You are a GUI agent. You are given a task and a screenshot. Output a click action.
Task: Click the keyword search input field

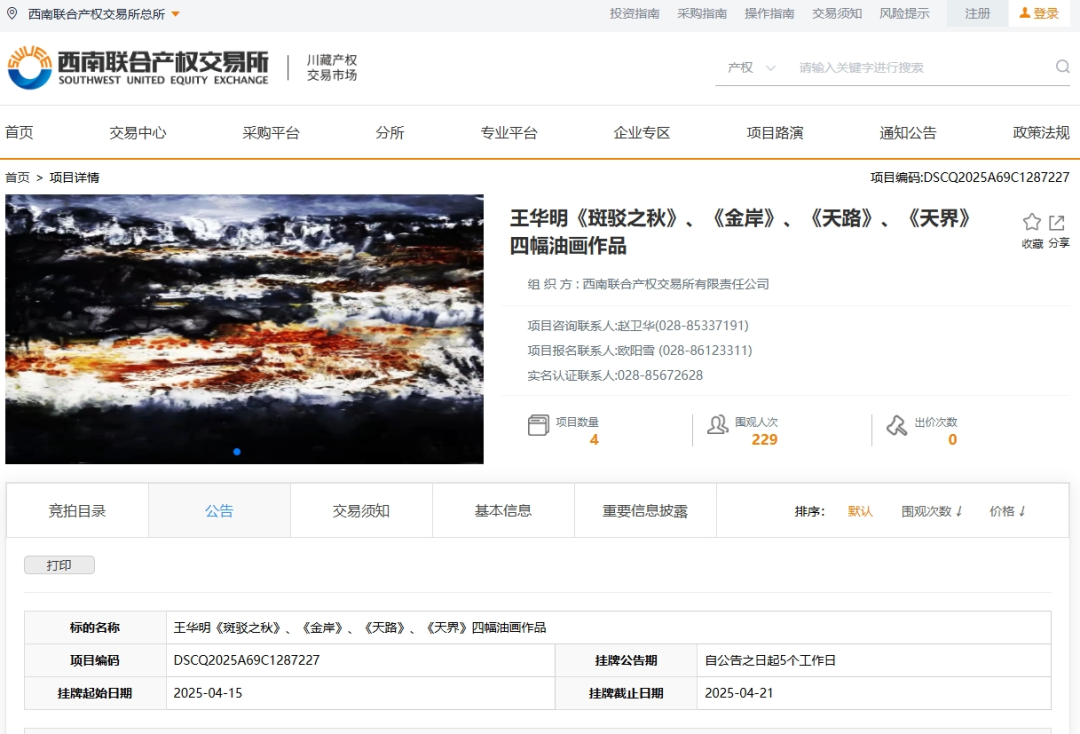tap(920, 68)
